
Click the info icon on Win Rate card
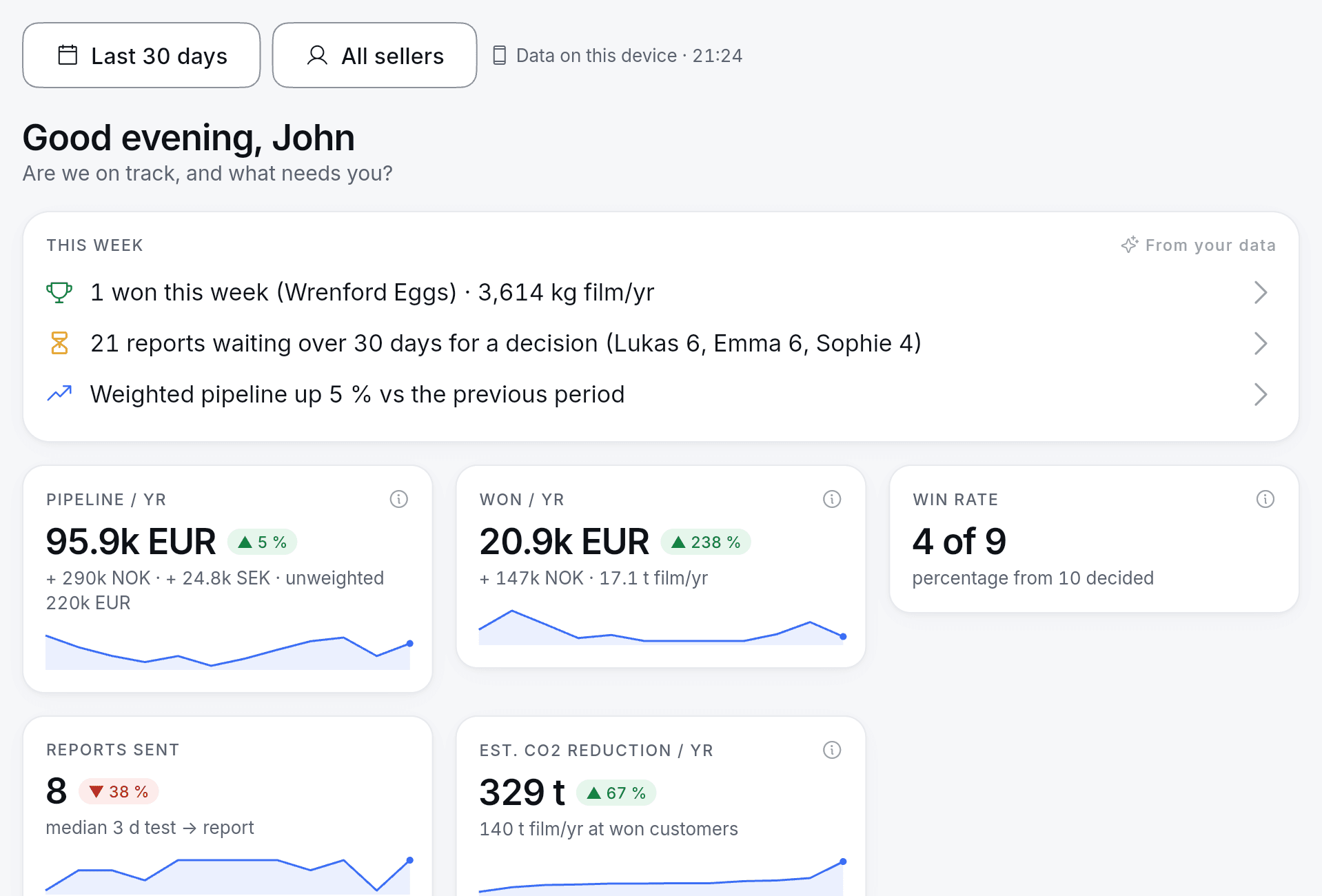coord(1265,499)
